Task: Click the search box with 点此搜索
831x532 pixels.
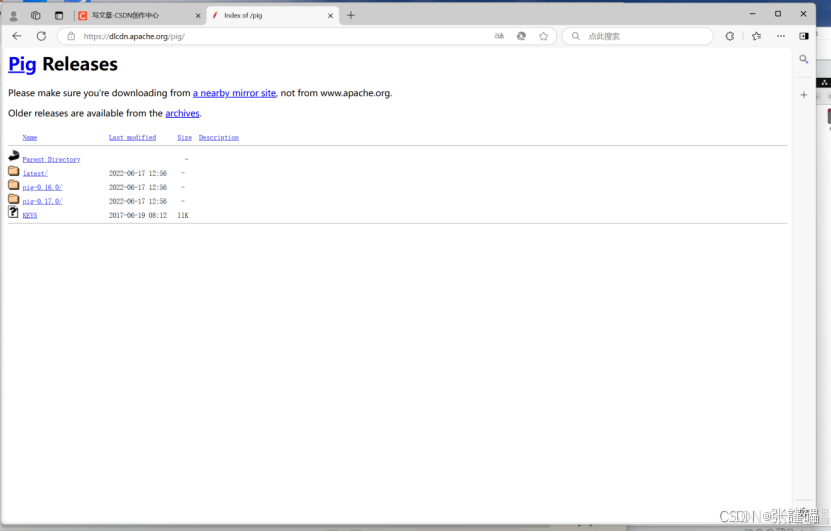Action: click(638, 36)
